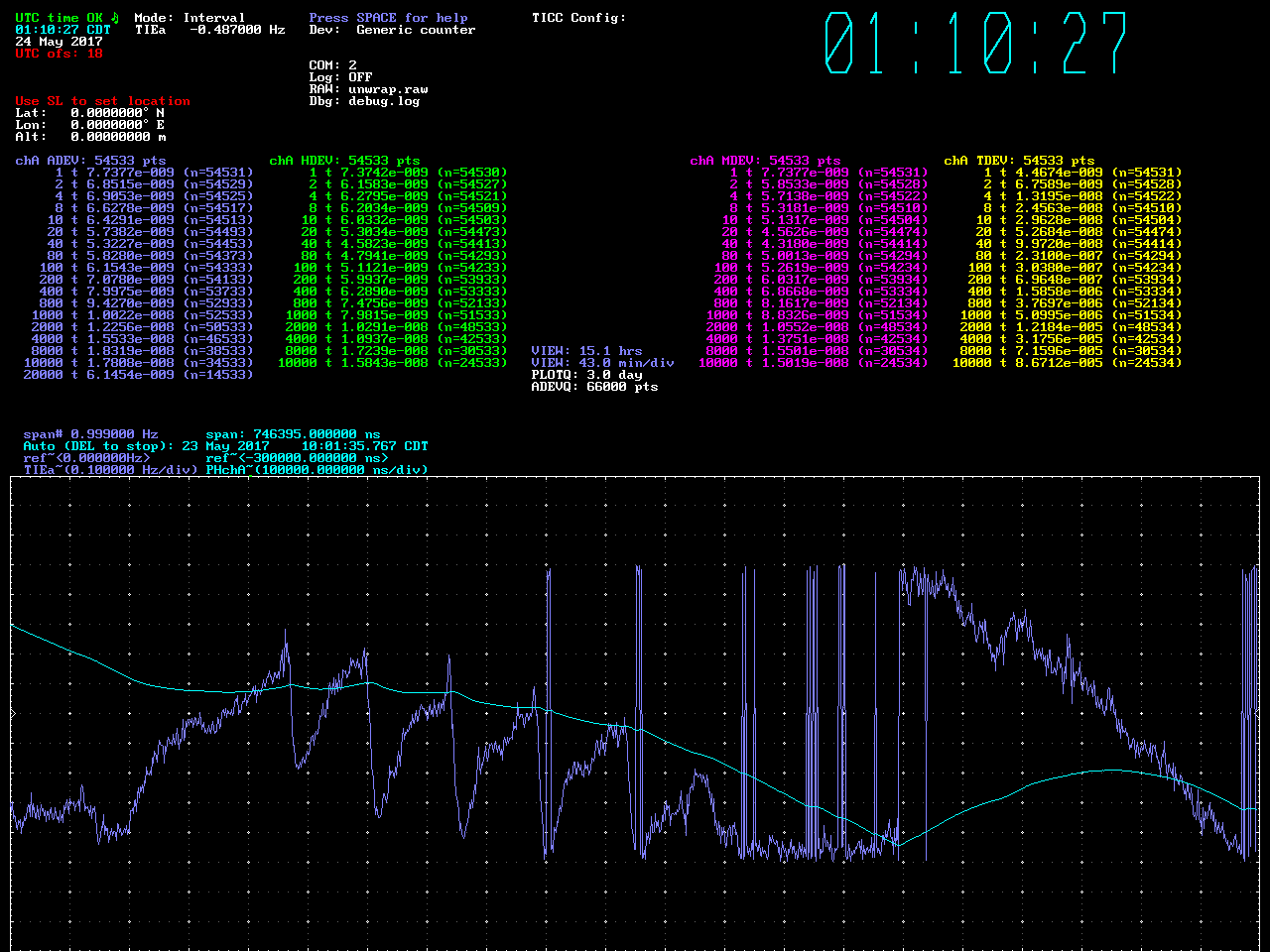Click 'Dev: Generic counter' line

(392, 30)
